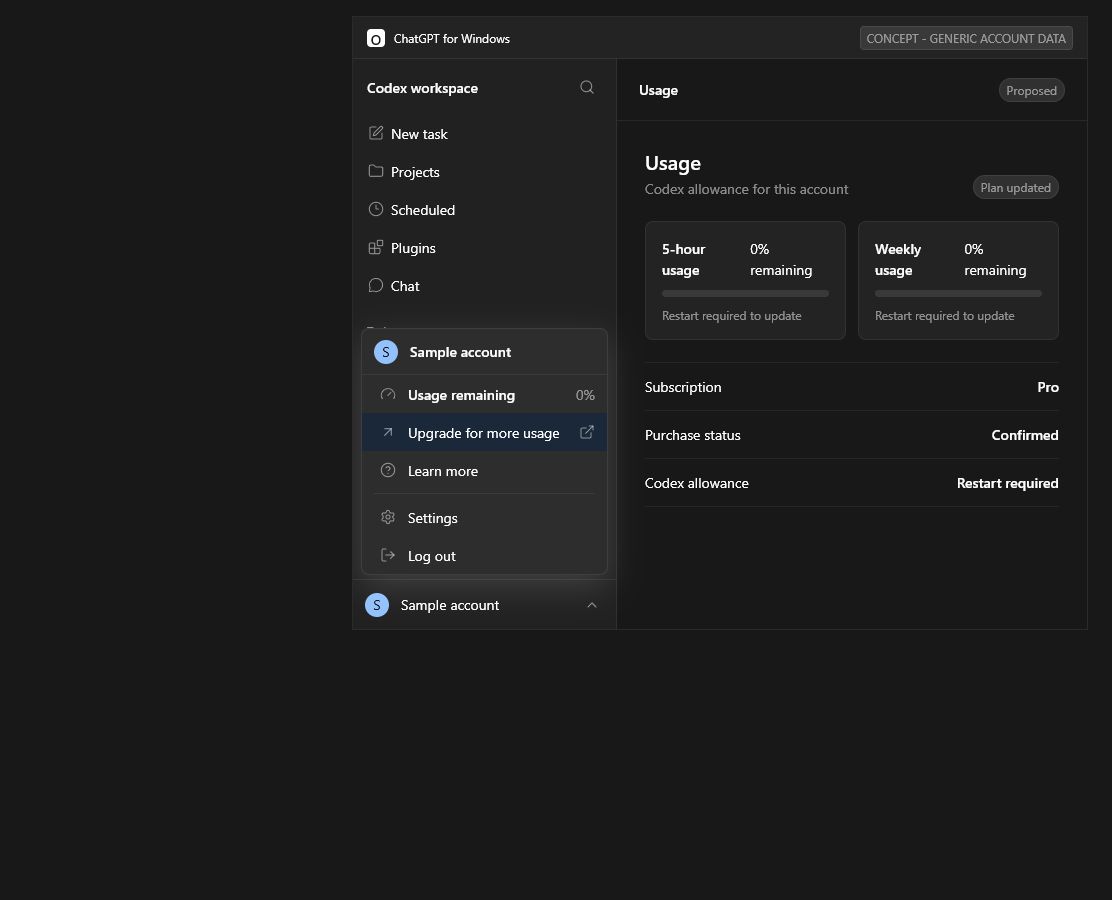
Task: Click the Subscription value Pro
Action: point(1047,387)
